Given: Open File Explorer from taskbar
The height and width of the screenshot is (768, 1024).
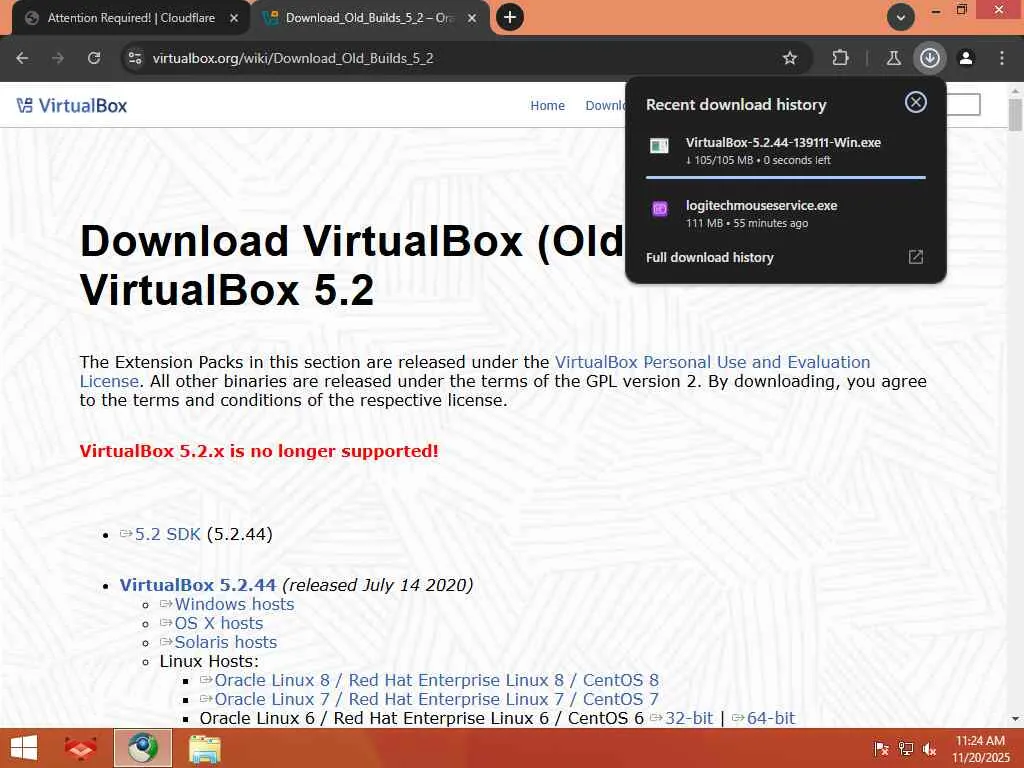Looking at the screenshot, I should (x=205, y=748).
